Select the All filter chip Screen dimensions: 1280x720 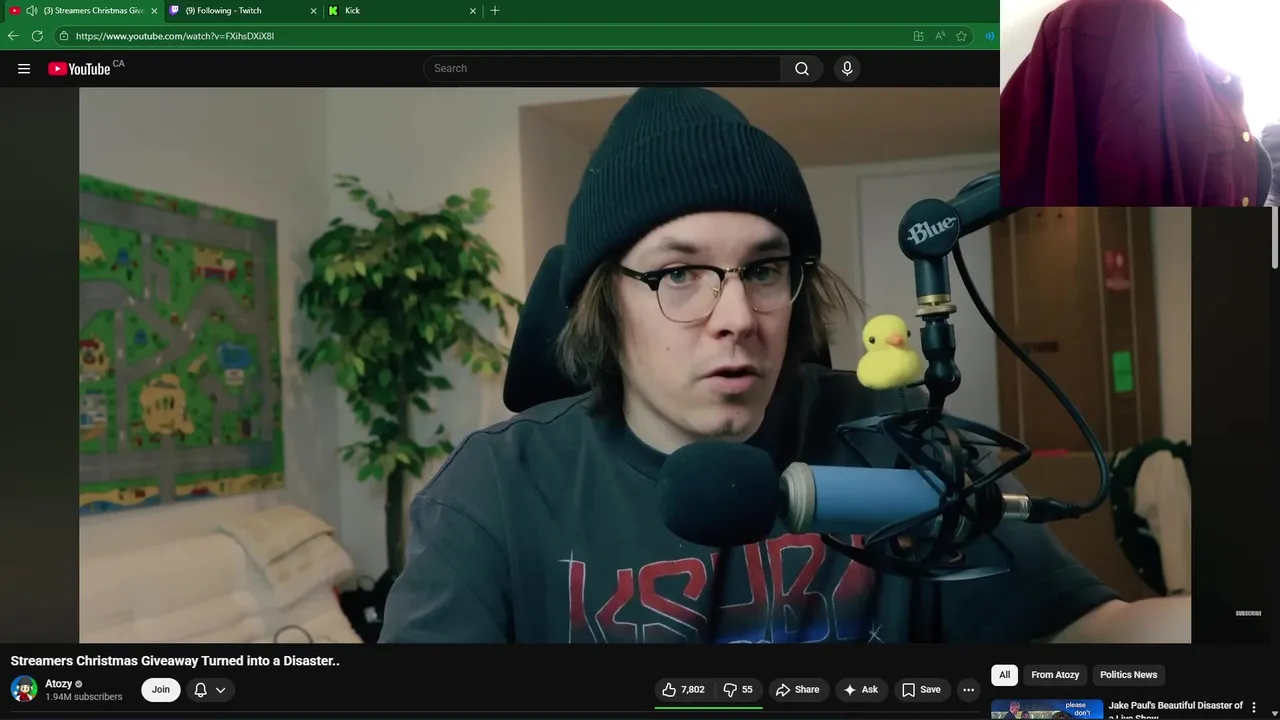[1004, 675]
